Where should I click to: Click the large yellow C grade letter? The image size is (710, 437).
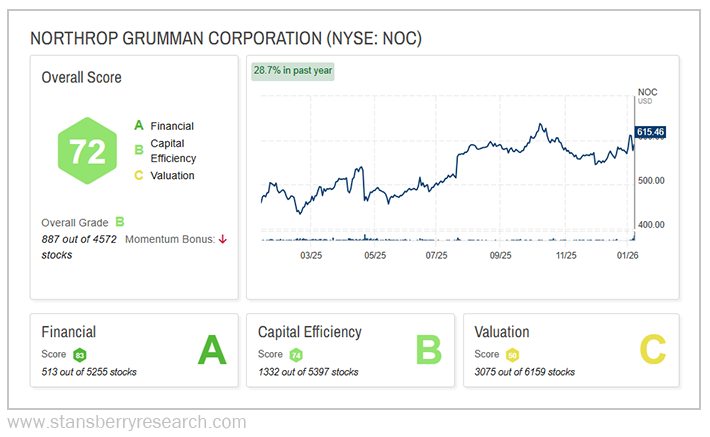pos(652,350)
